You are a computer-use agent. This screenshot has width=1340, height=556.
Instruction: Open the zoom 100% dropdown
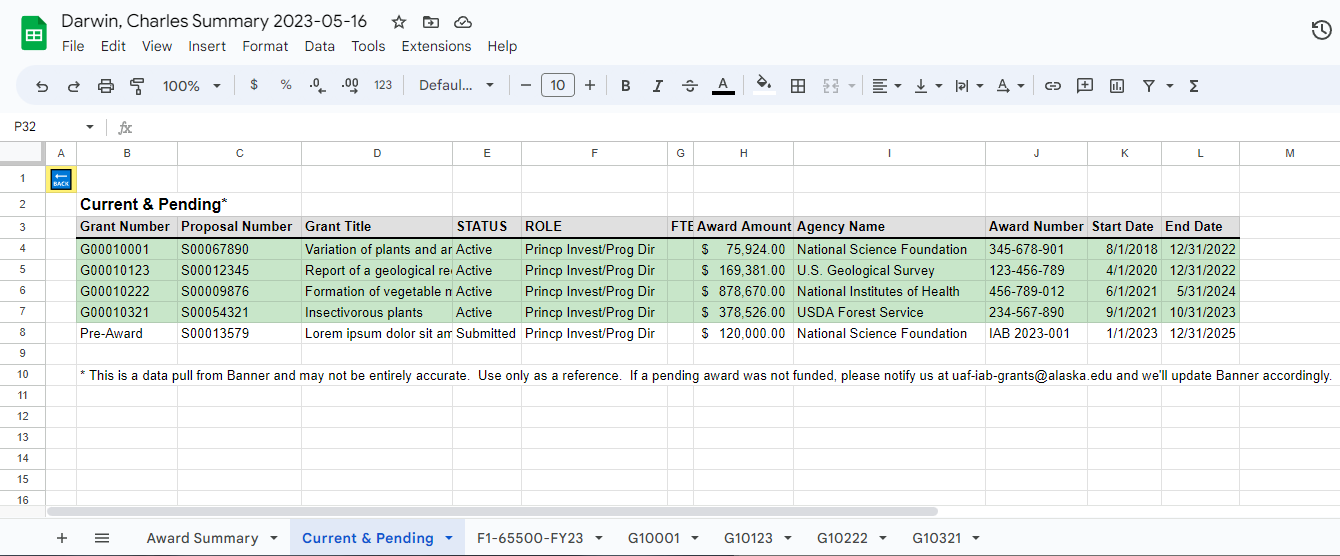coord(191,86)
